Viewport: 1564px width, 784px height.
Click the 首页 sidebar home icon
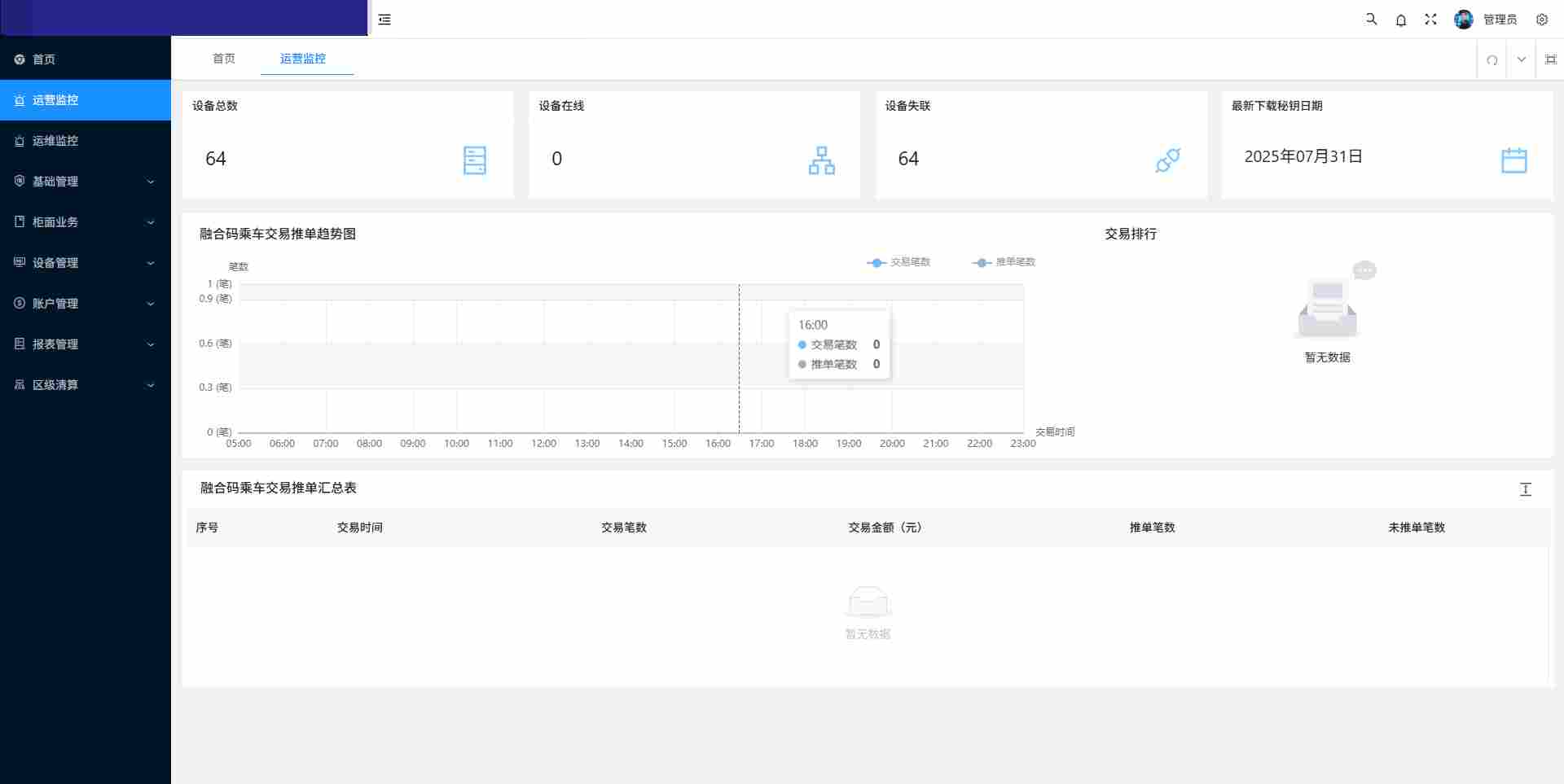click(20, 59)
